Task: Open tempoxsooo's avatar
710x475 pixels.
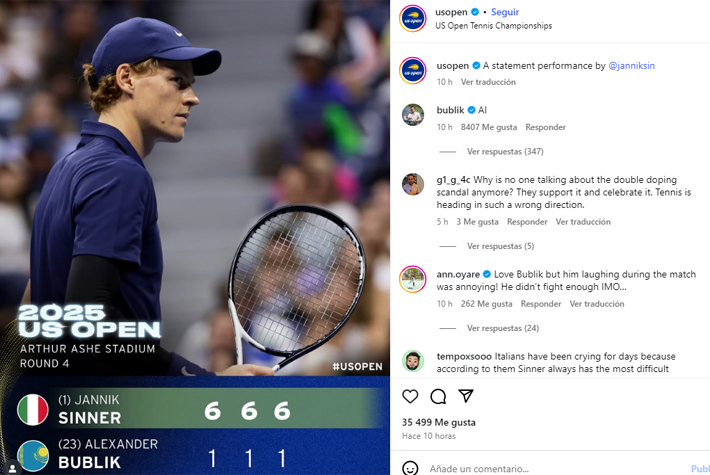Action: pyautogui.click(x=413, y=361)
